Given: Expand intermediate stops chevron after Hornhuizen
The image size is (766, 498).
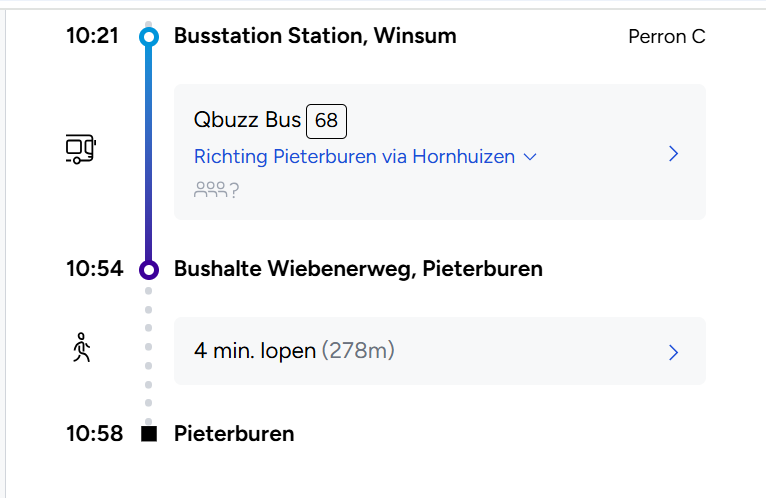Looking at the screenshot, I should click(531, 157).
